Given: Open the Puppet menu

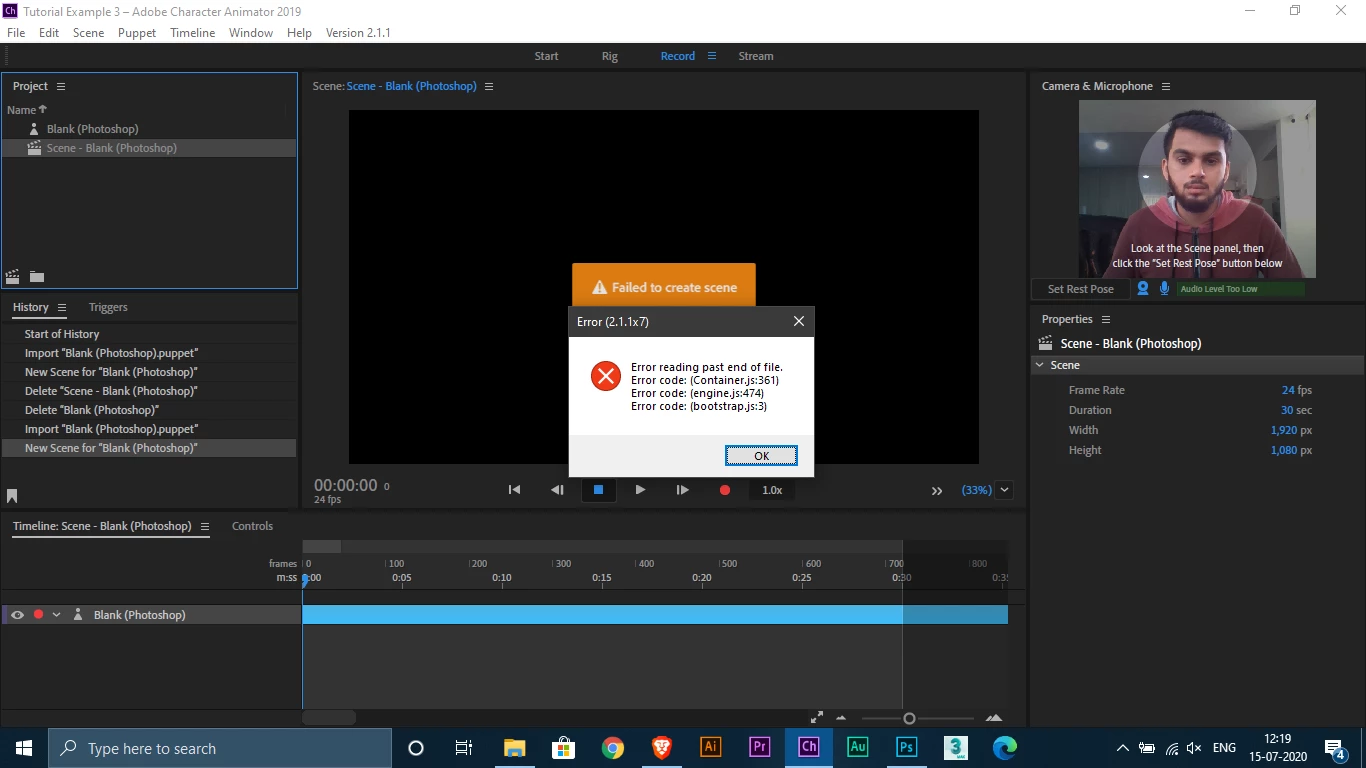Looking at the screenshot, I should (x=137, y=32).
